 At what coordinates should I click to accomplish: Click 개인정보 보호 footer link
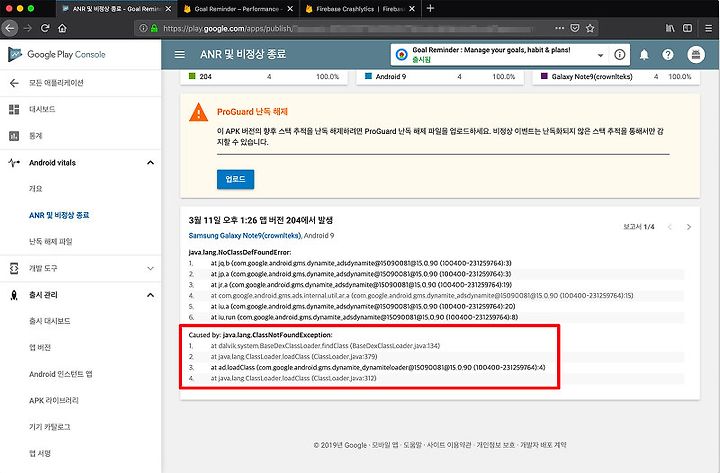495,445
